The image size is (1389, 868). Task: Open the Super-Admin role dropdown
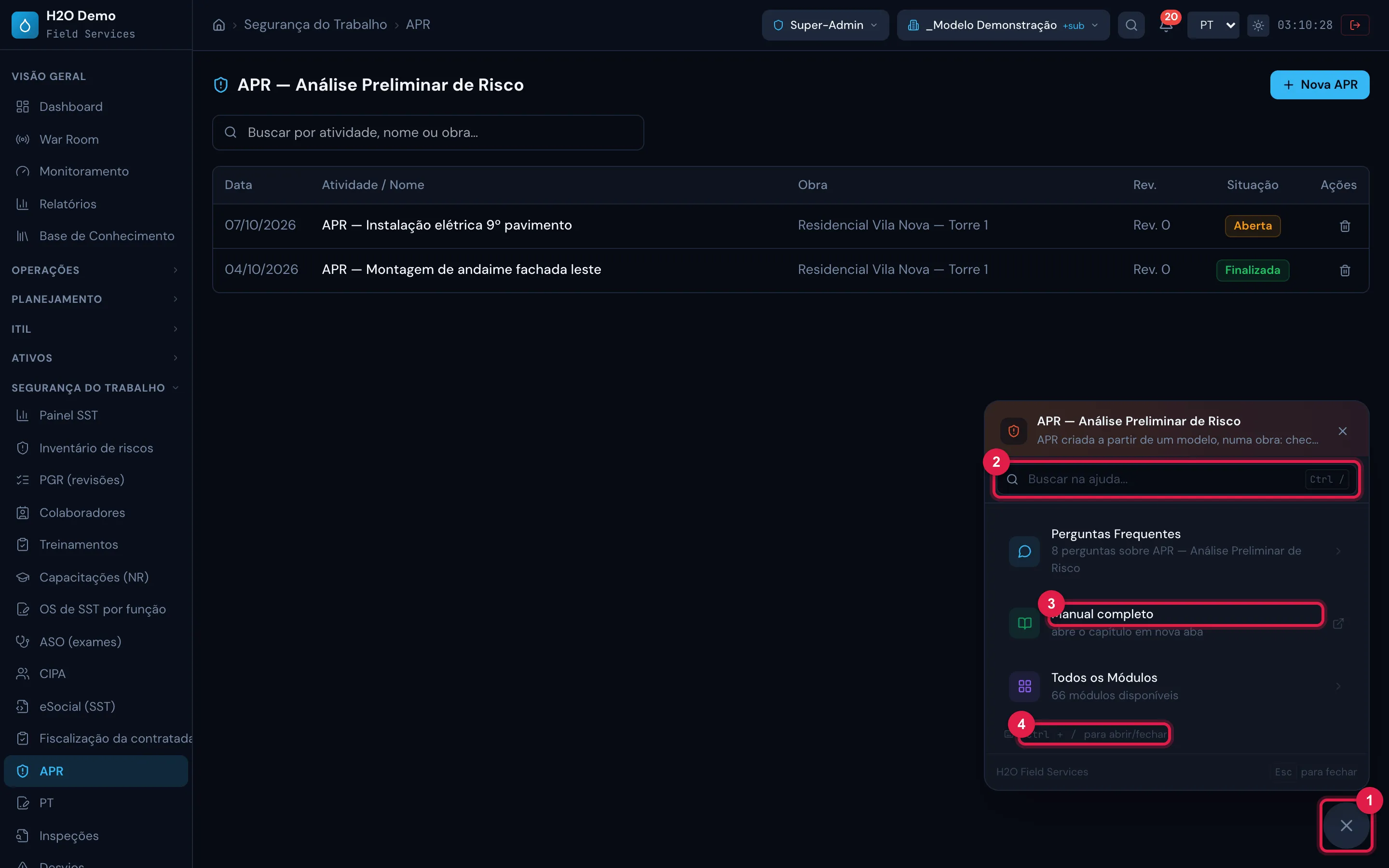click(825, 25)
